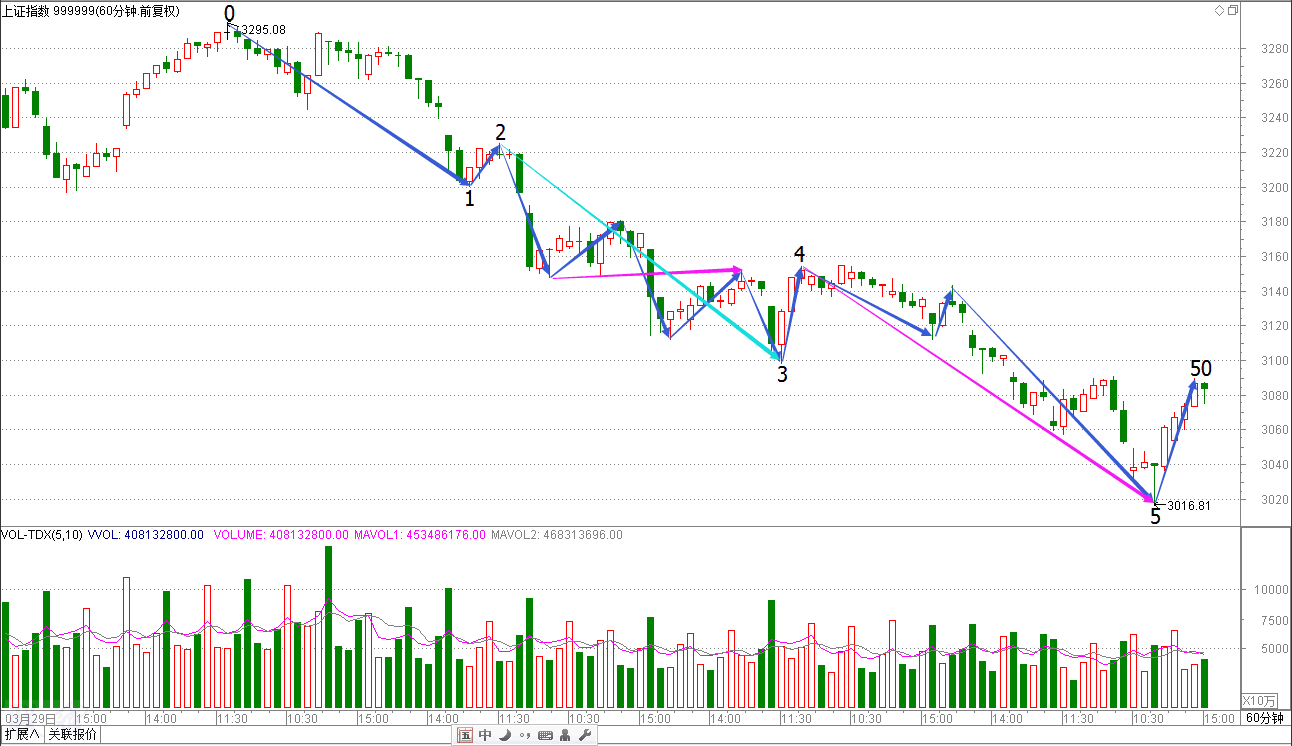Open the 关联报价 tab
The width and height of the screenshot is (1292, 746).
73,735
